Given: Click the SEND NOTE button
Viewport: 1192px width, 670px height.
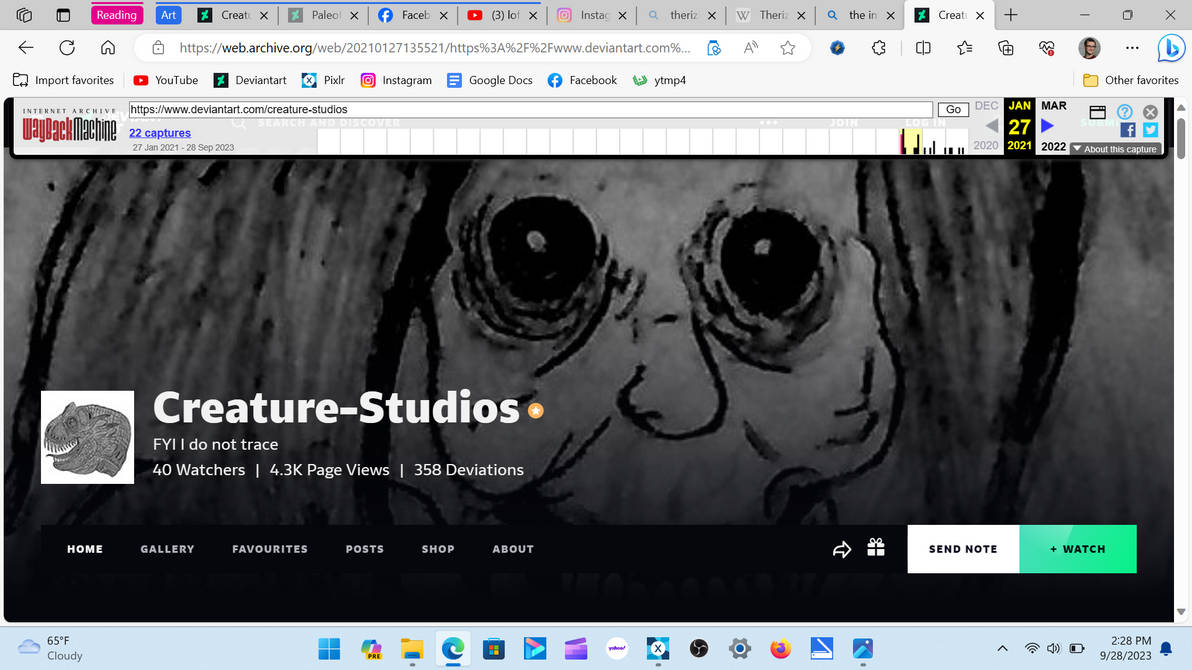Looking at the screenshot, I should 962,549.
